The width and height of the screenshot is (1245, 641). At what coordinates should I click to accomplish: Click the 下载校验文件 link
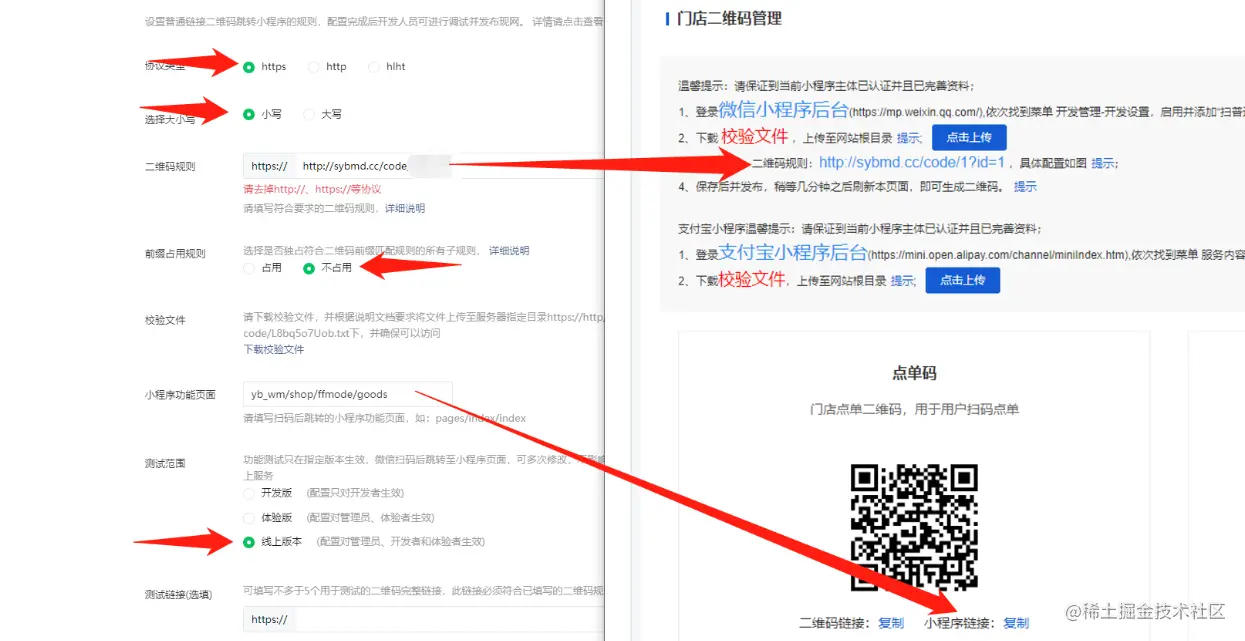tap(274, 350)
